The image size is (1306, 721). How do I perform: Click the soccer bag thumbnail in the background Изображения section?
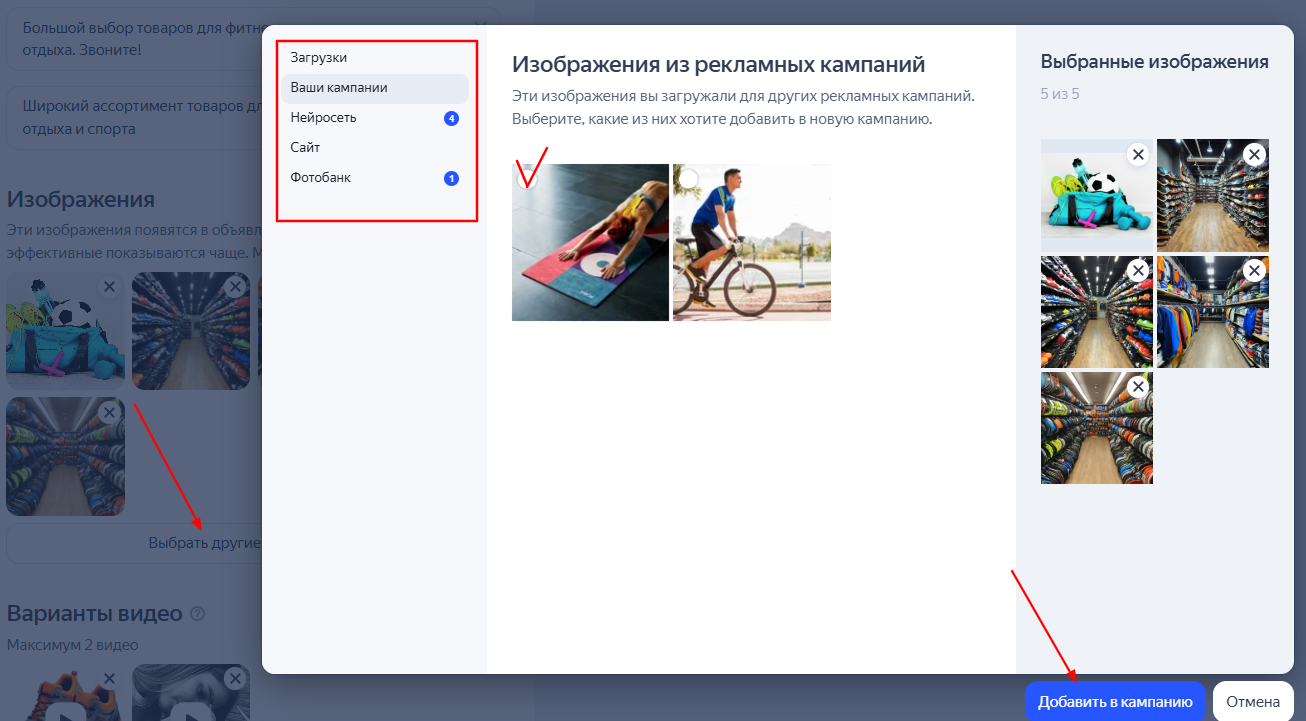66,331
